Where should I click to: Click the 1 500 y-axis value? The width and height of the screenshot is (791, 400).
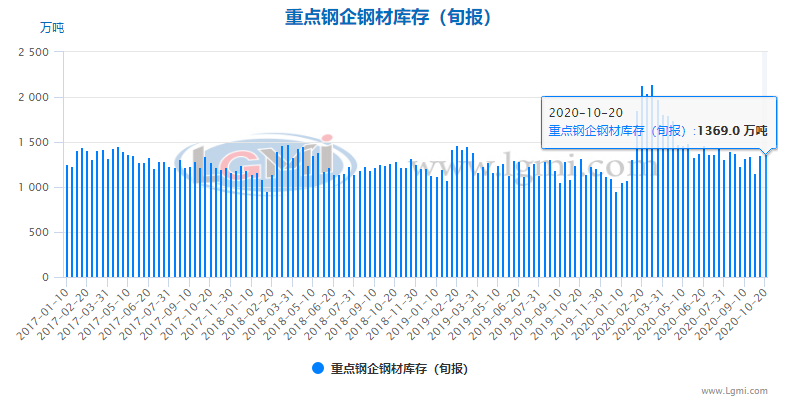click(x=33, y=142)
